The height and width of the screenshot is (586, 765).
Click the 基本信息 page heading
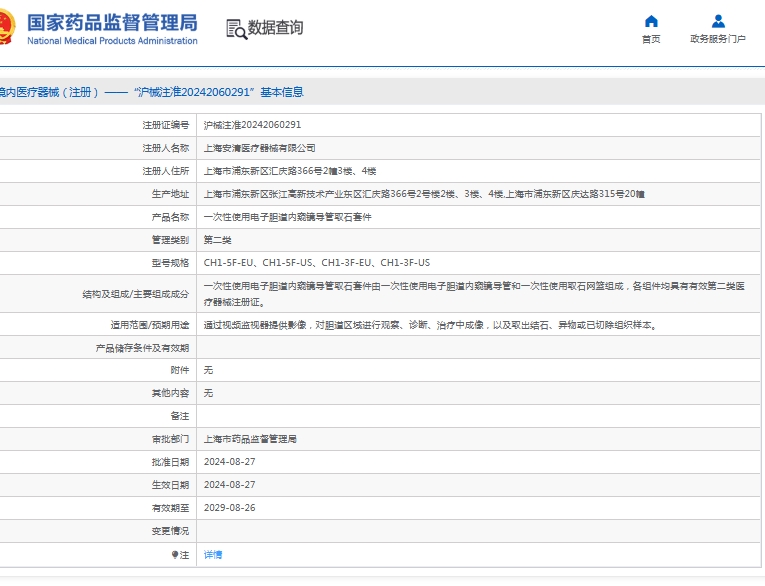(282, 92)
